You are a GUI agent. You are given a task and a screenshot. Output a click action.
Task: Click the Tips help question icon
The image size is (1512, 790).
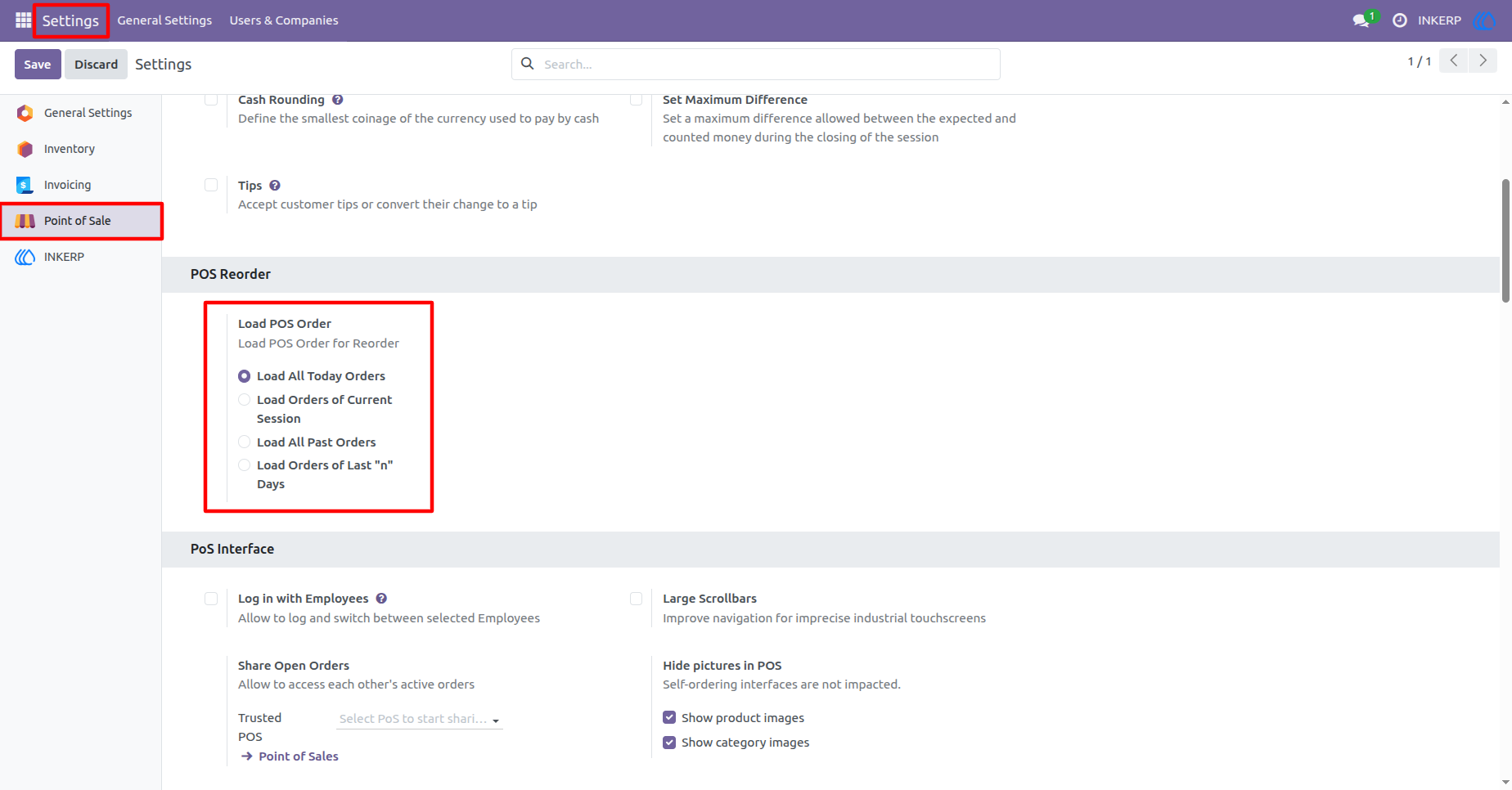tap(275, 186)
